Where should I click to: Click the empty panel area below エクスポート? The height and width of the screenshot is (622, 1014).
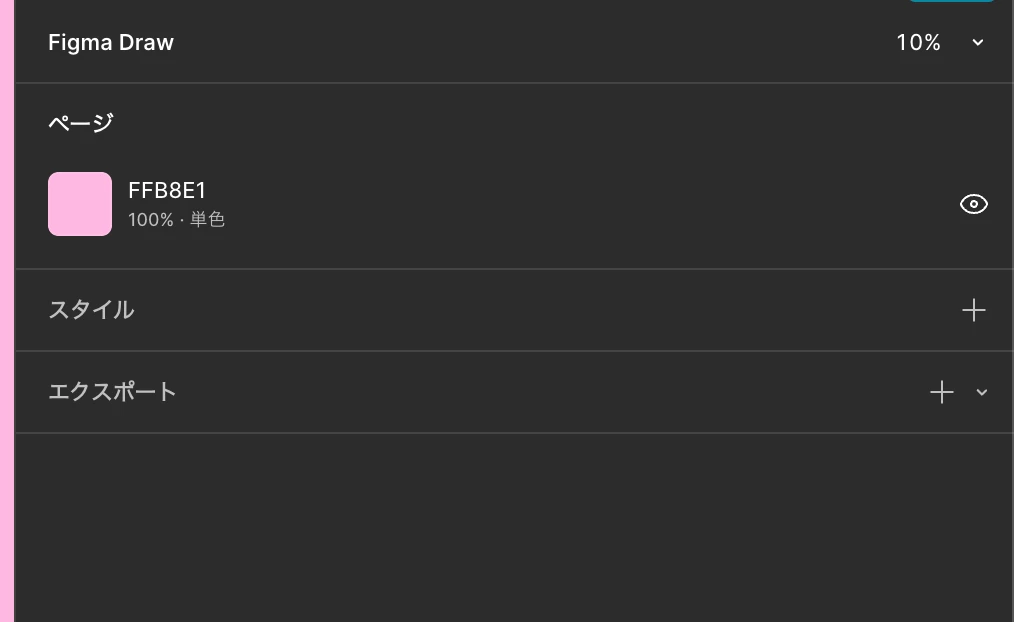coord(515,528)
